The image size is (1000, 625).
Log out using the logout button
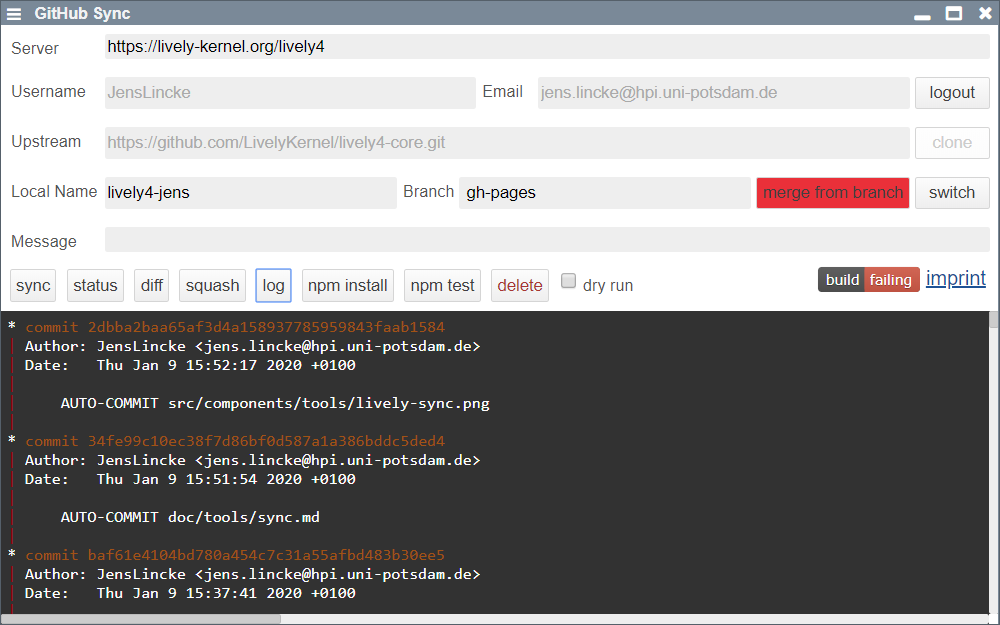pyautogui.click(x=951, y=93)
